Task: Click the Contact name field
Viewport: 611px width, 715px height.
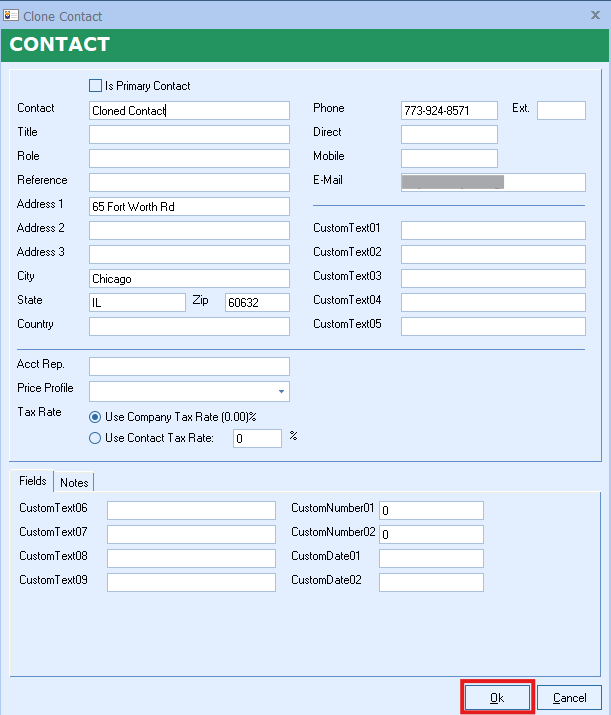Action: tap(189, 111)
